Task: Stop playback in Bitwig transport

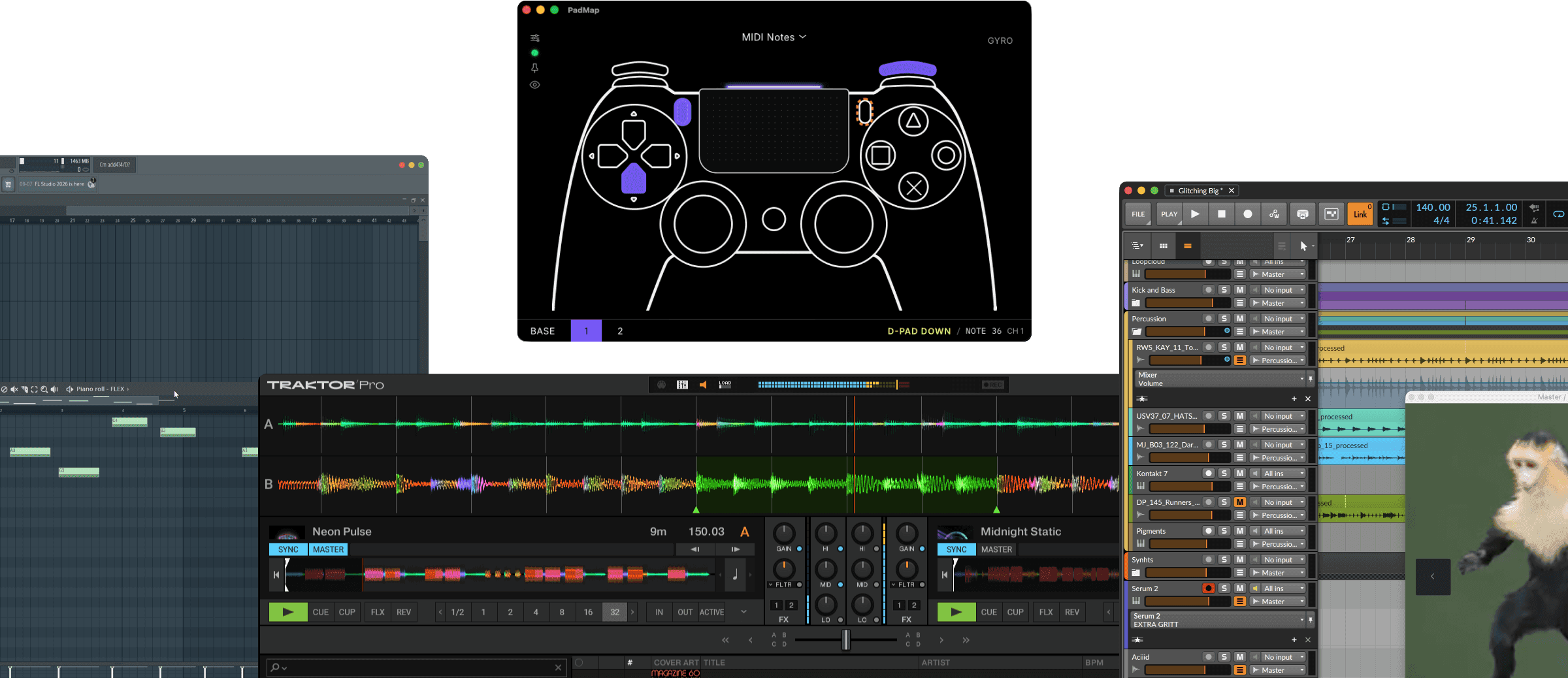Action: 1221,214
